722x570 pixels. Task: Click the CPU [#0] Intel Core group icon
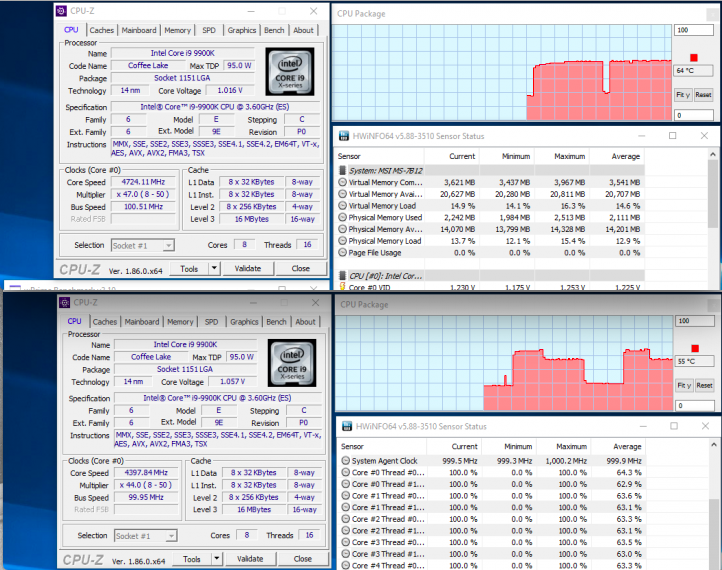342,276
